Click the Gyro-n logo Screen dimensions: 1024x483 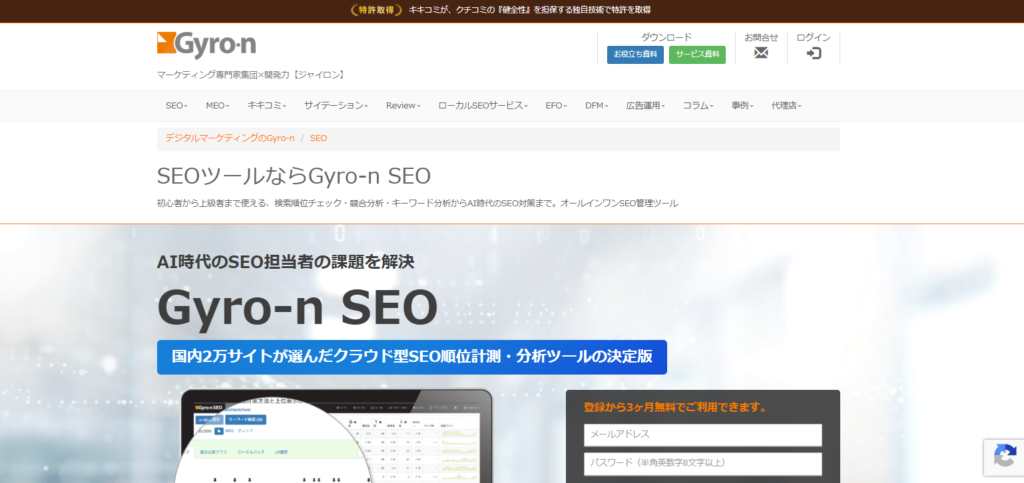[206, 44]
